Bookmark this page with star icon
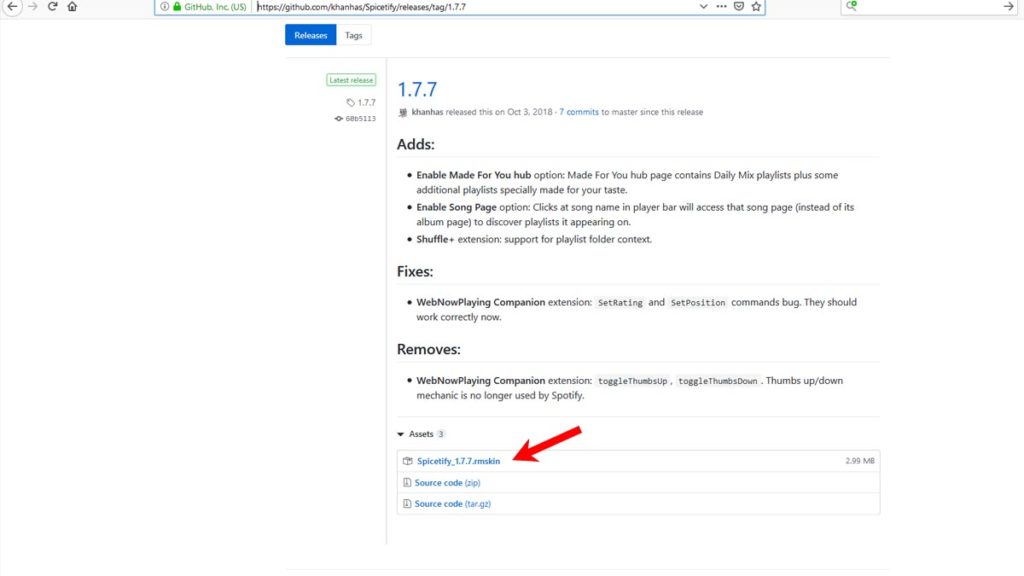This screenshot has height=576, width=1024. 756,7
